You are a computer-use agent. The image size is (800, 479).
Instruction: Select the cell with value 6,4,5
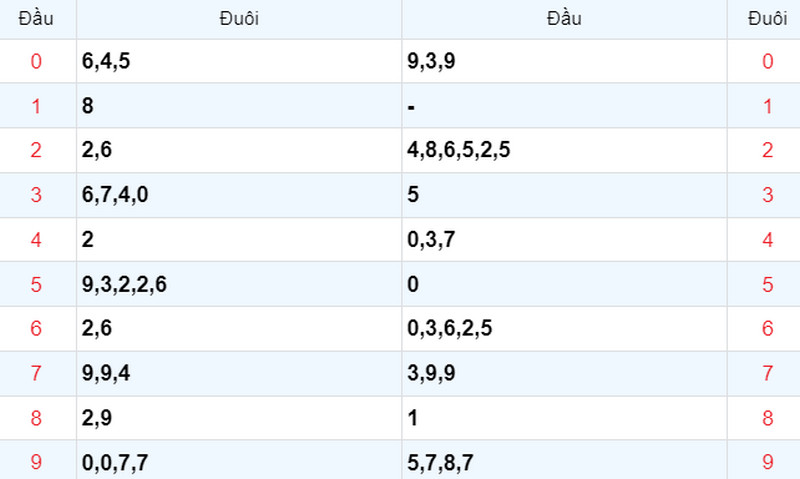(239, 61)
